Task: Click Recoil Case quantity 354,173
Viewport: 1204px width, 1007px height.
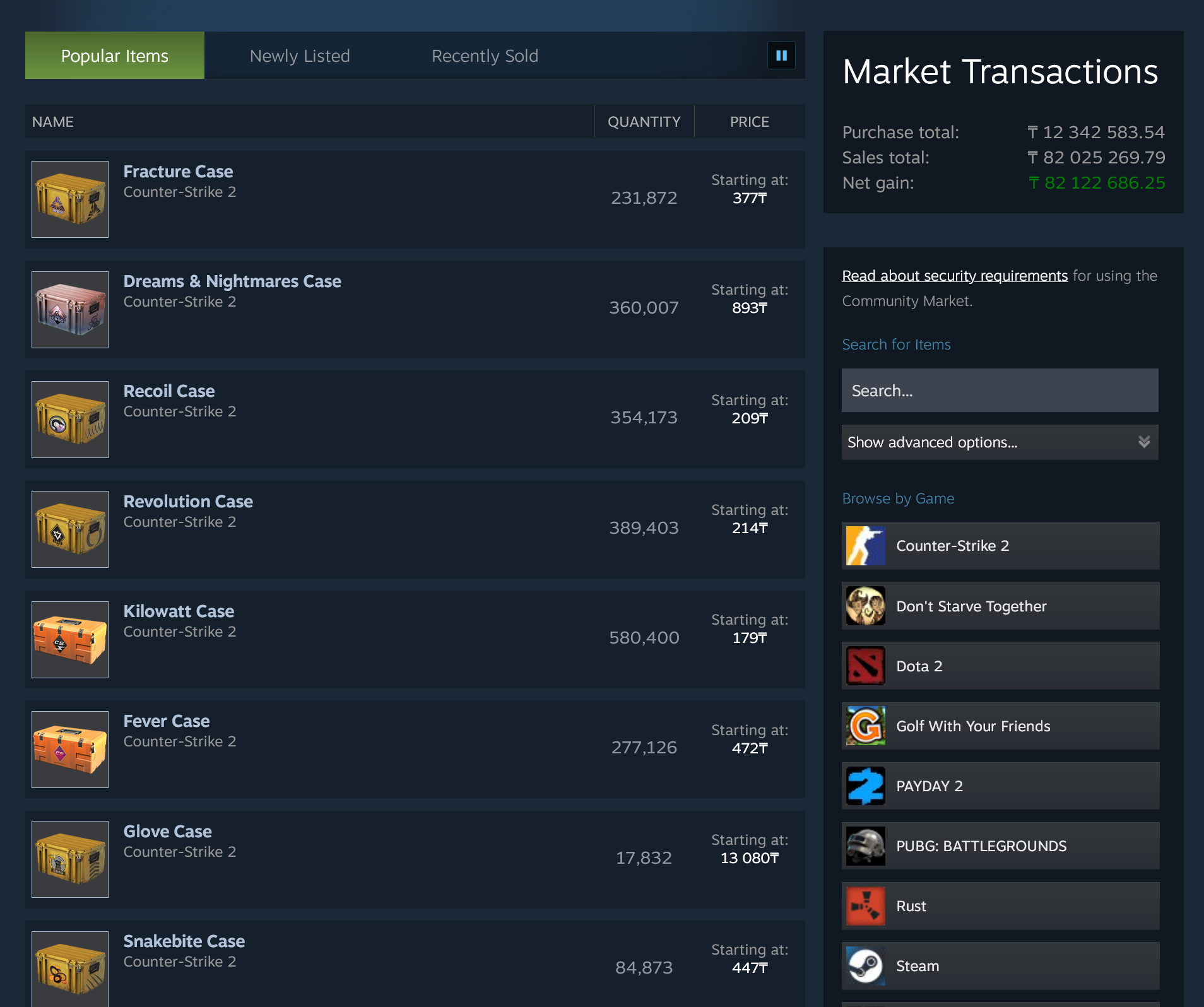Action: click(x=644, y=418)
